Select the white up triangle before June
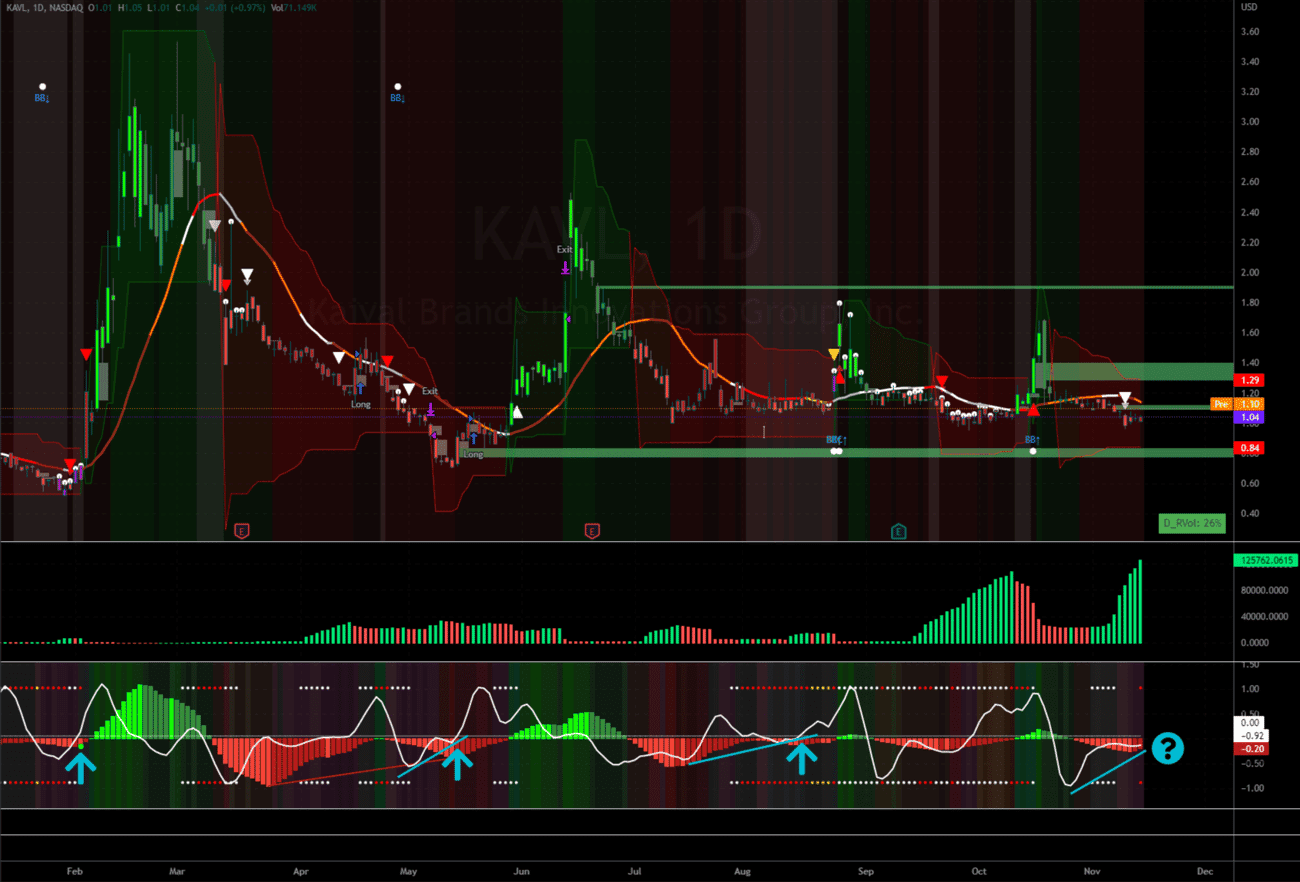Screen dimensions: 1300x882 (x=517, y=411)
